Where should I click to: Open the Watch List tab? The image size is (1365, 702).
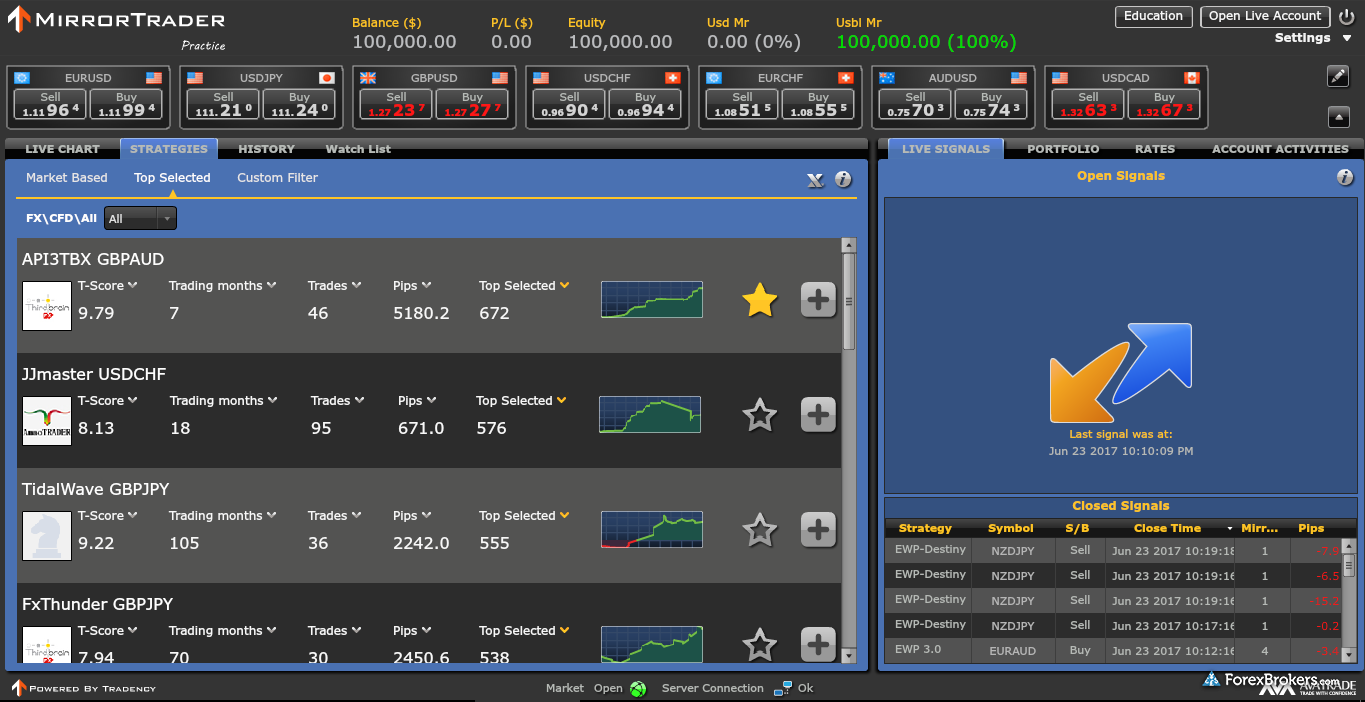coord(358,149)
